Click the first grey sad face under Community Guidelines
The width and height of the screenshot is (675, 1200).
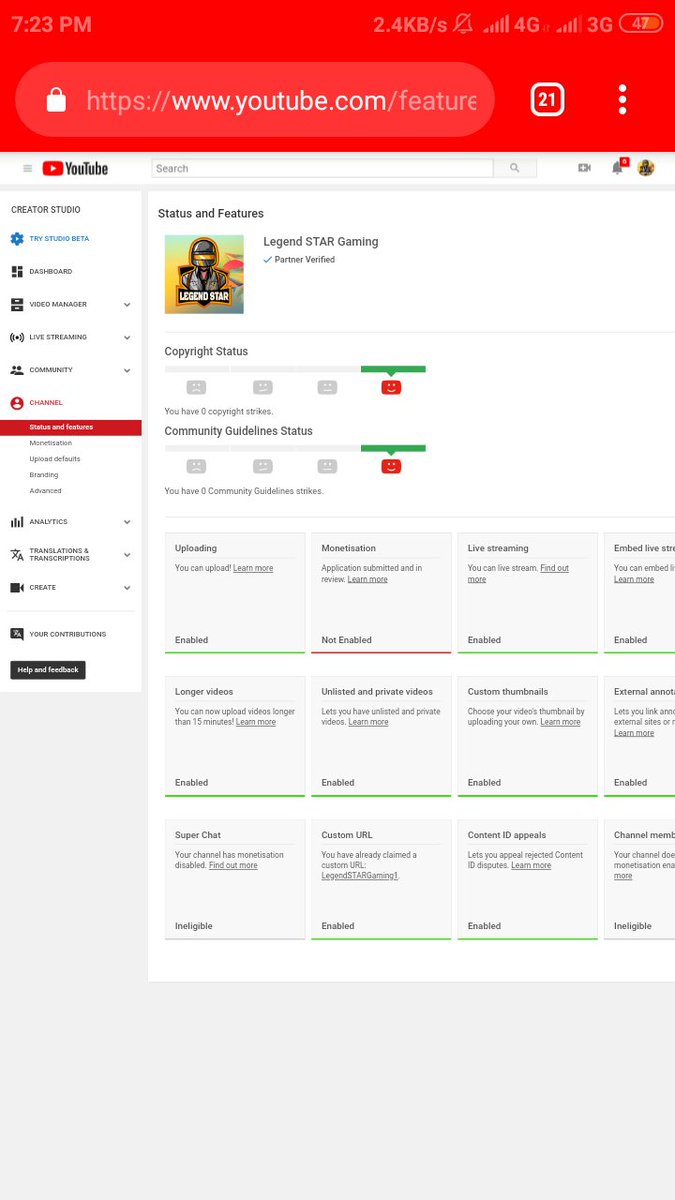click(196, 466)
